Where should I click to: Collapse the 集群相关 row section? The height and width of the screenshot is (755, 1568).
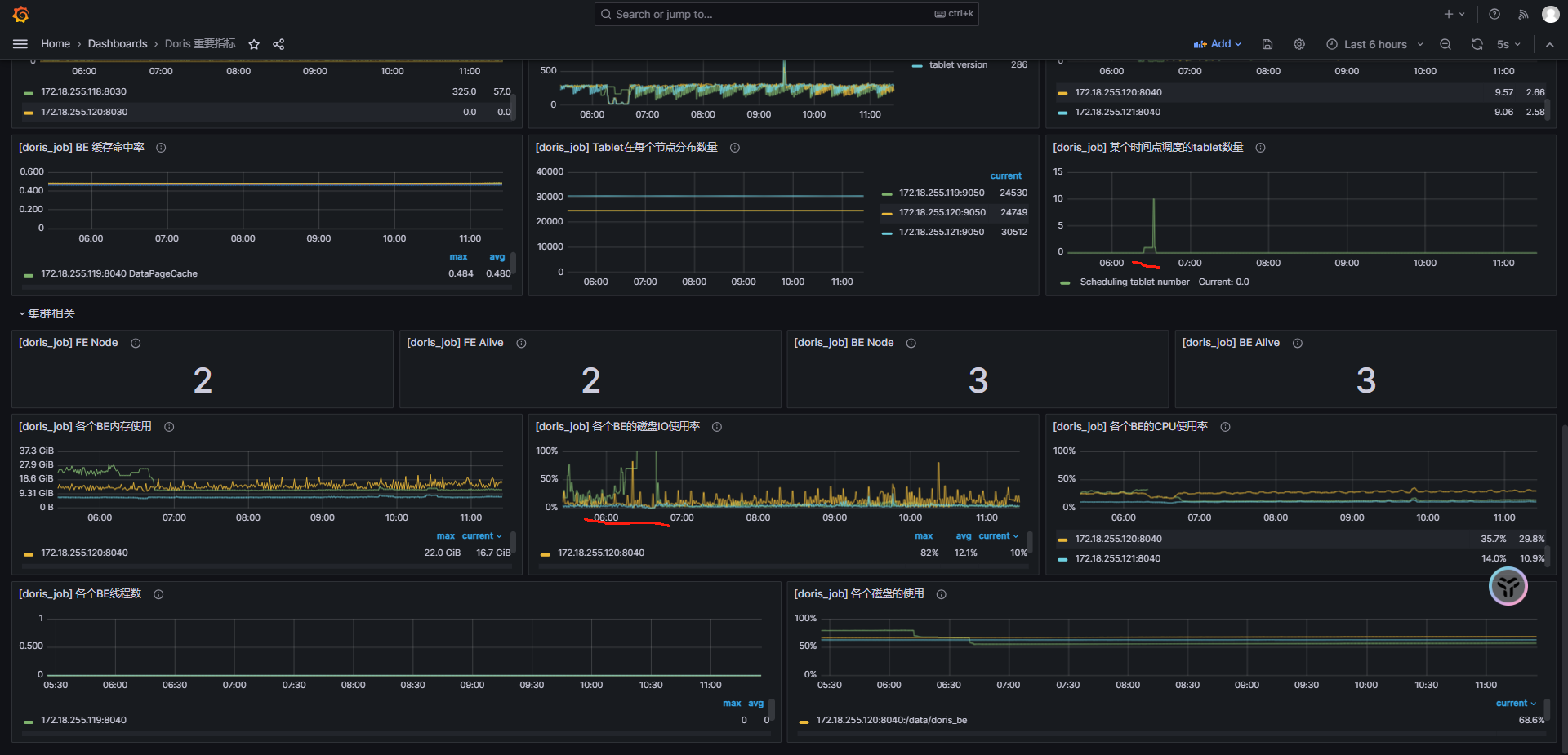[x=47, y=313]
